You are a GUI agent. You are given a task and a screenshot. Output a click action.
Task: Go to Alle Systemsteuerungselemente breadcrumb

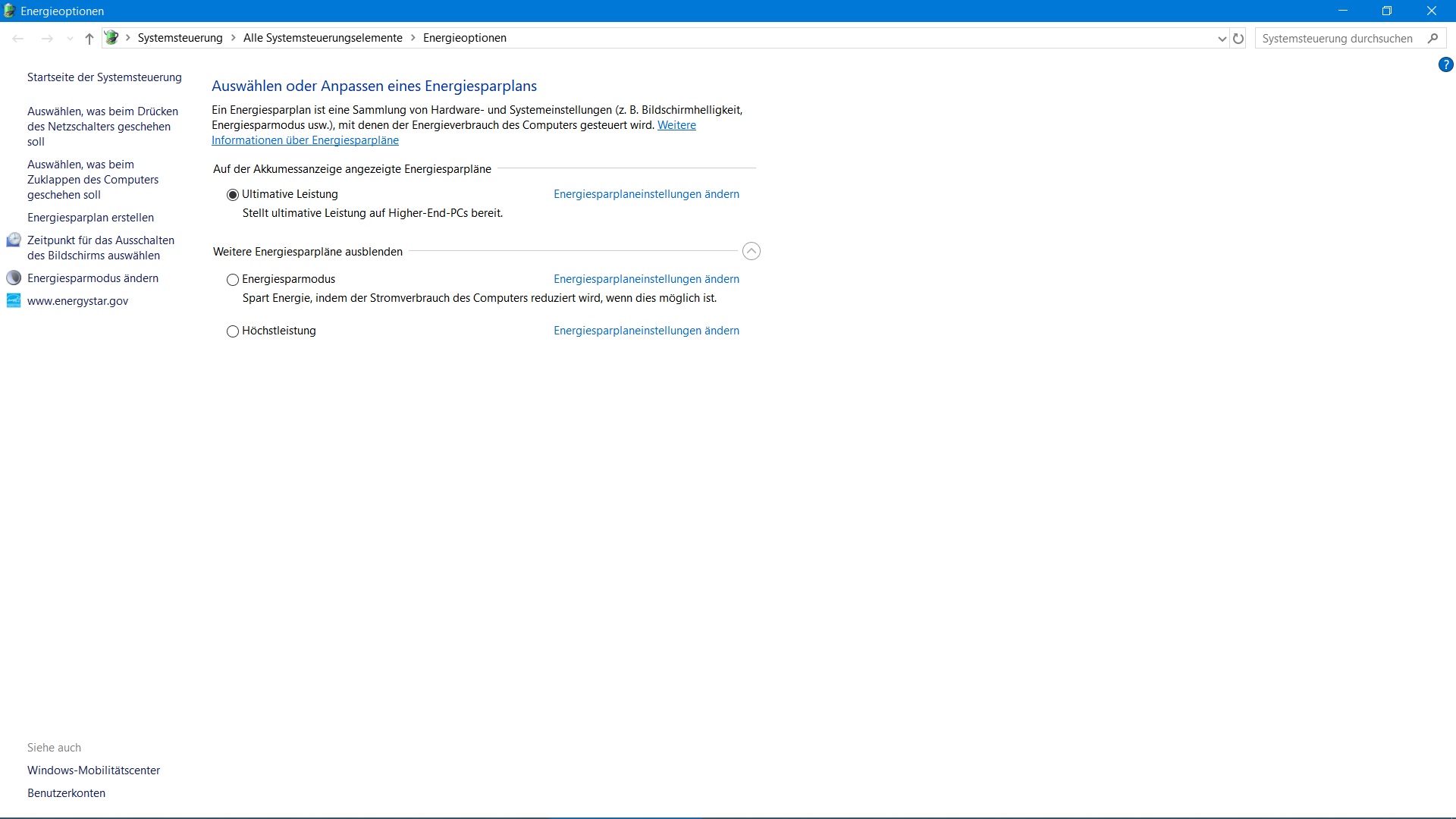pos(322,38)
